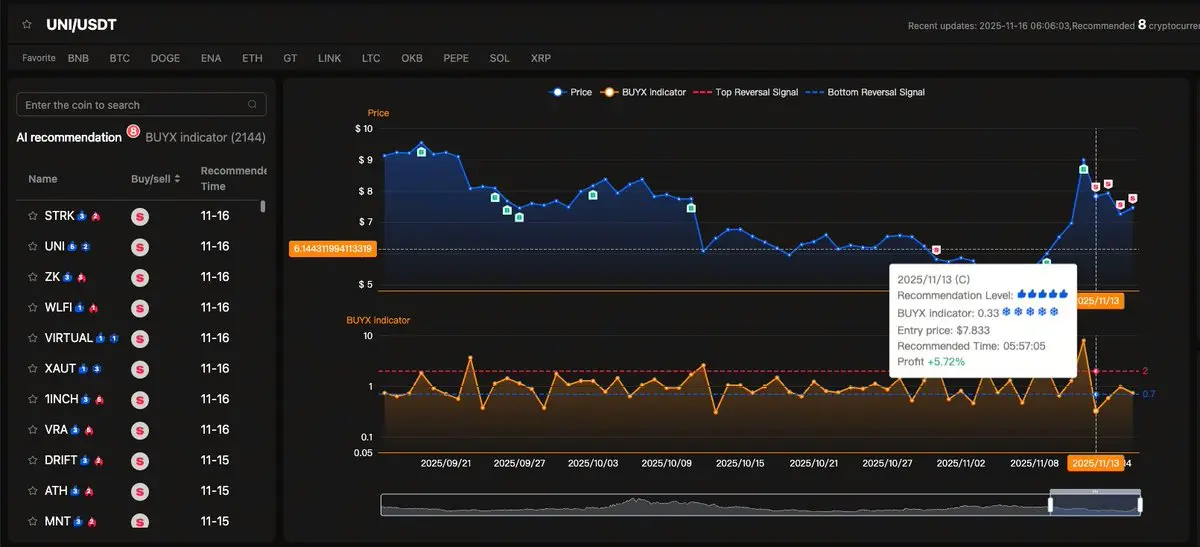Click the S badge in WLFI row
The width and height of the screenshot is (1200, 547).
click(140, 308)
